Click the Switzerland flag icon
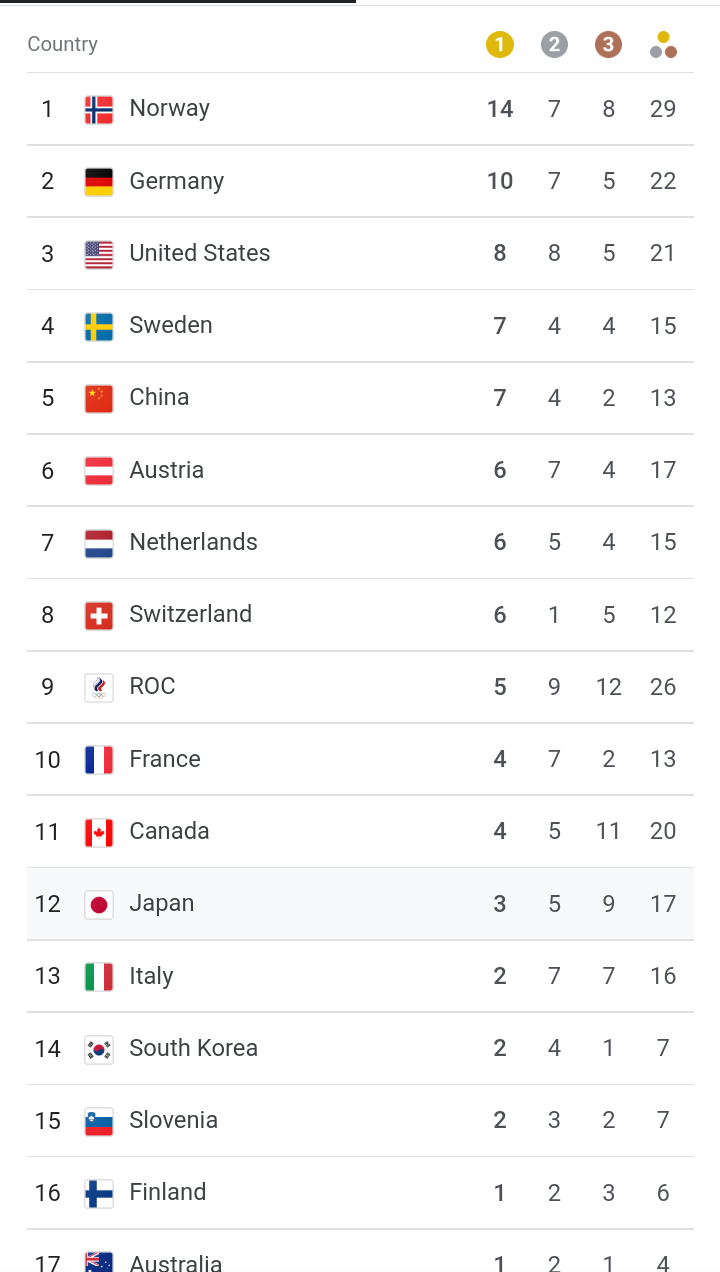Screen dimensions: 720x1272 point(99,615)
